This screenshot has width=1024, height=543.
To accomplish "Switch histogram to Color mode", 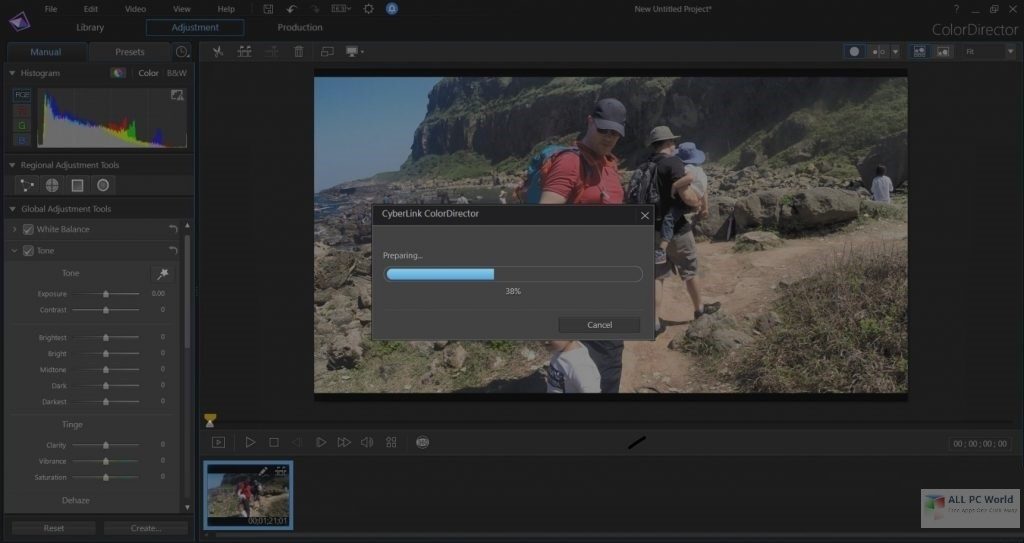I will click(x=148, y=73).
